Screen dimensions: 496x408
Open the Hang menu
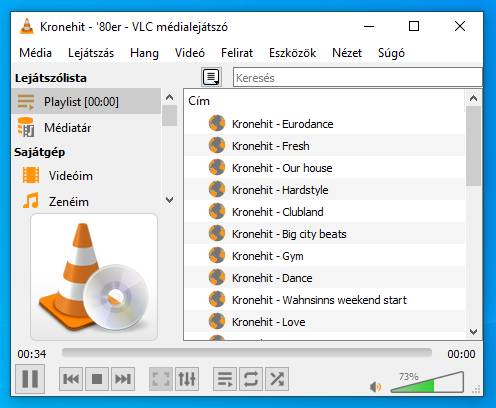pos(144,53)
